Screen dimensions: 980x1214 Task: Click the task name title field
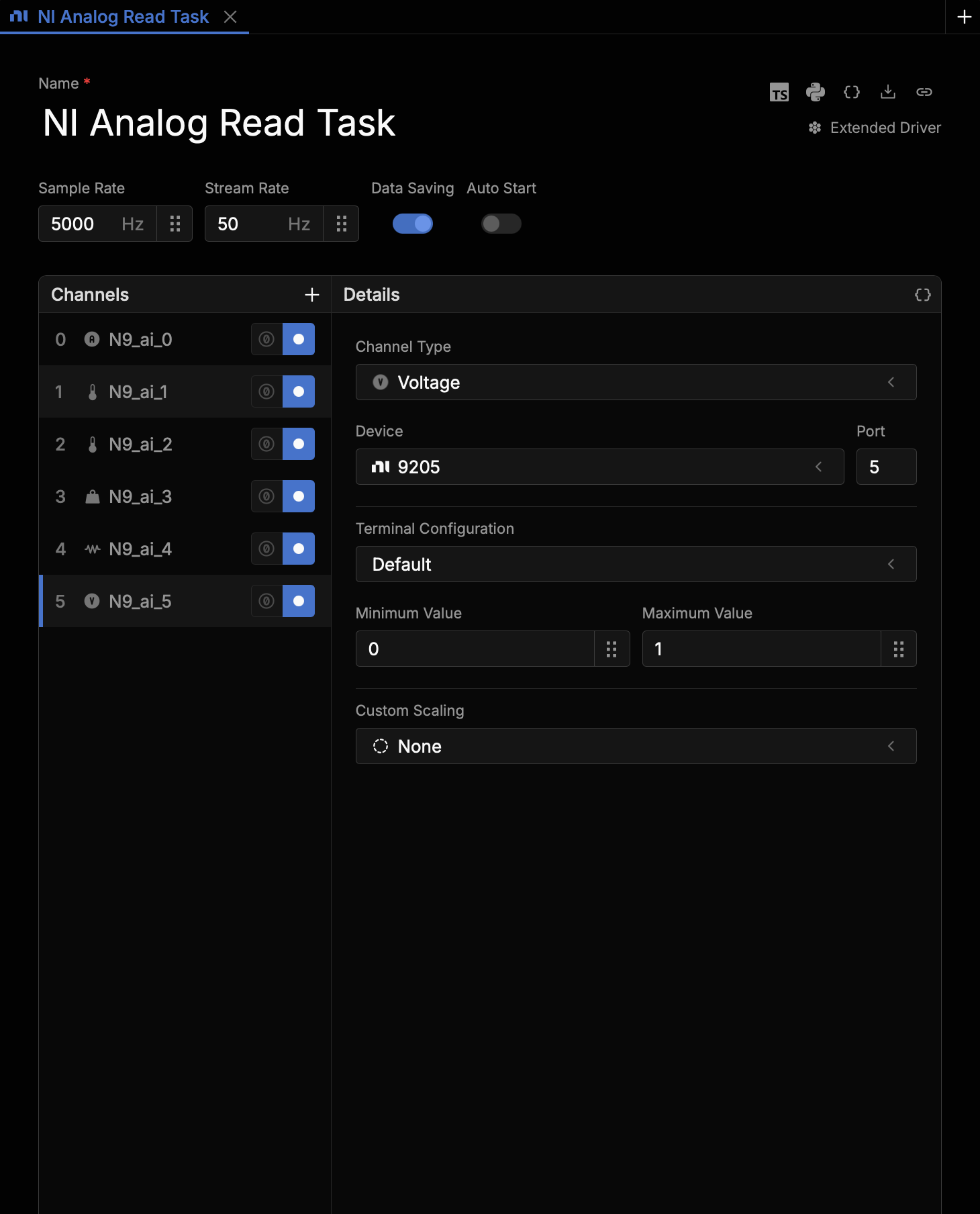pyautogui.click(x=219, y=123)
